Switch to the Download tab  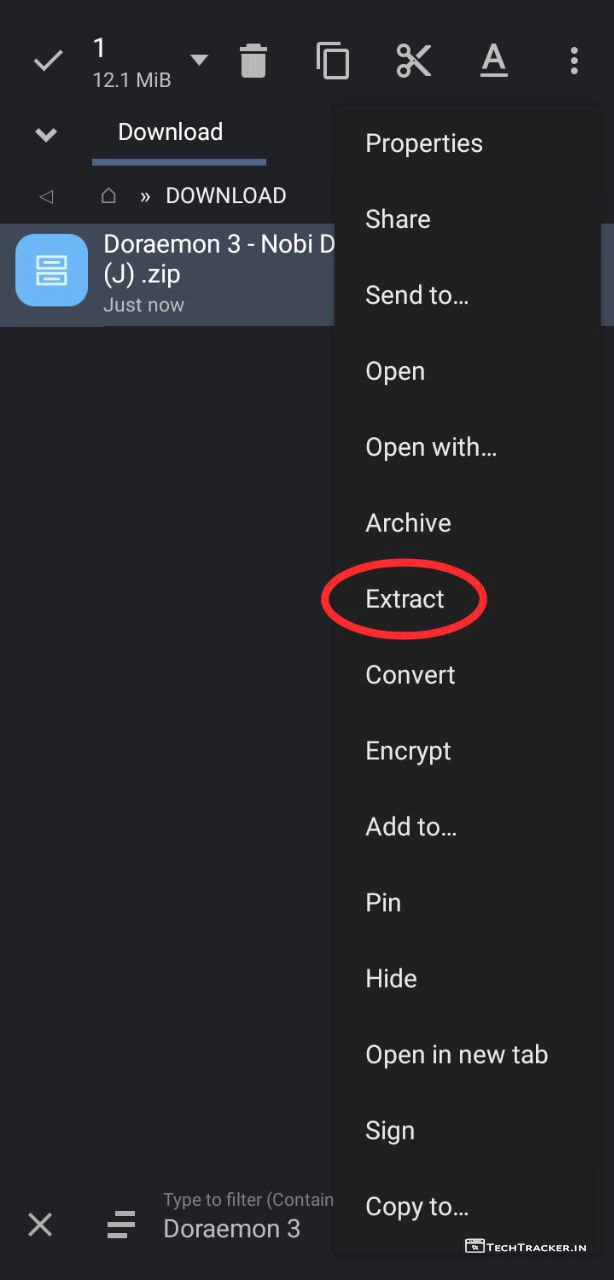tap(171, 132)
